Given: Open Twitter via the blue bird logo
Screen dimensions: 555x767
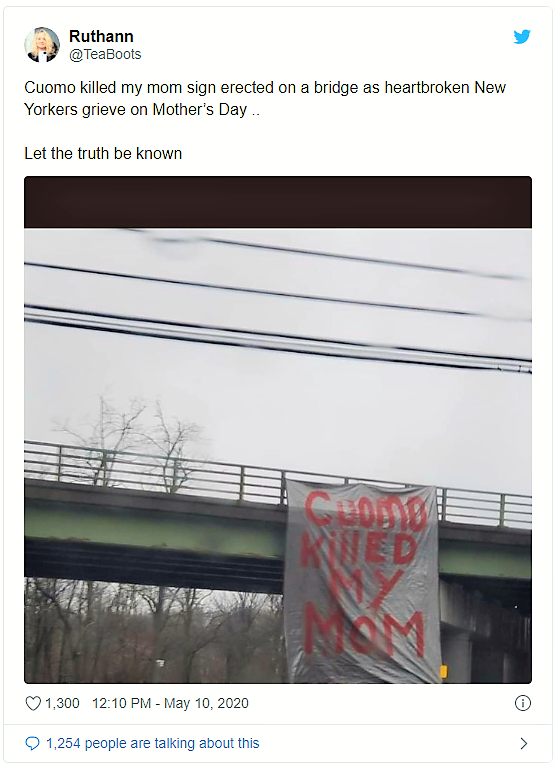Looking at the screenshot, I should click(x=522, y=37).
